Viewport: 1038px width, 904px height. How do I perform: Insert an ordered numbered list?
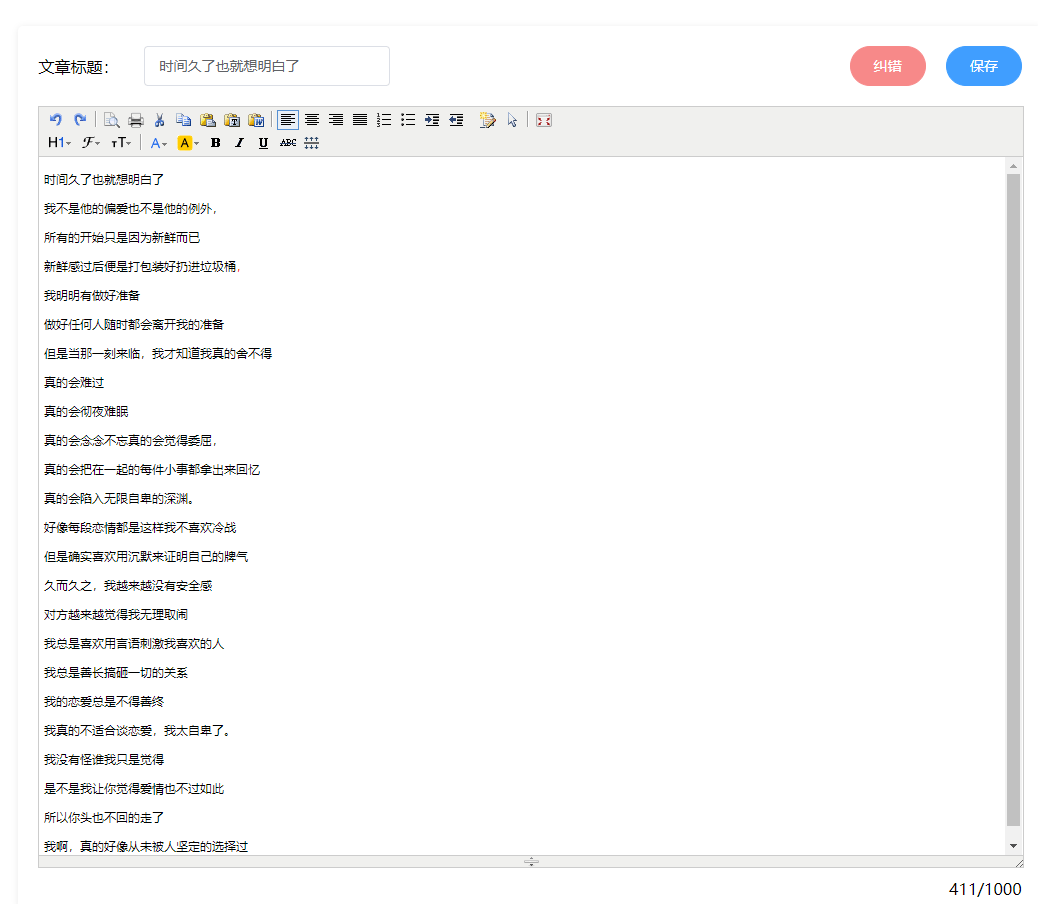pos(384,120)
